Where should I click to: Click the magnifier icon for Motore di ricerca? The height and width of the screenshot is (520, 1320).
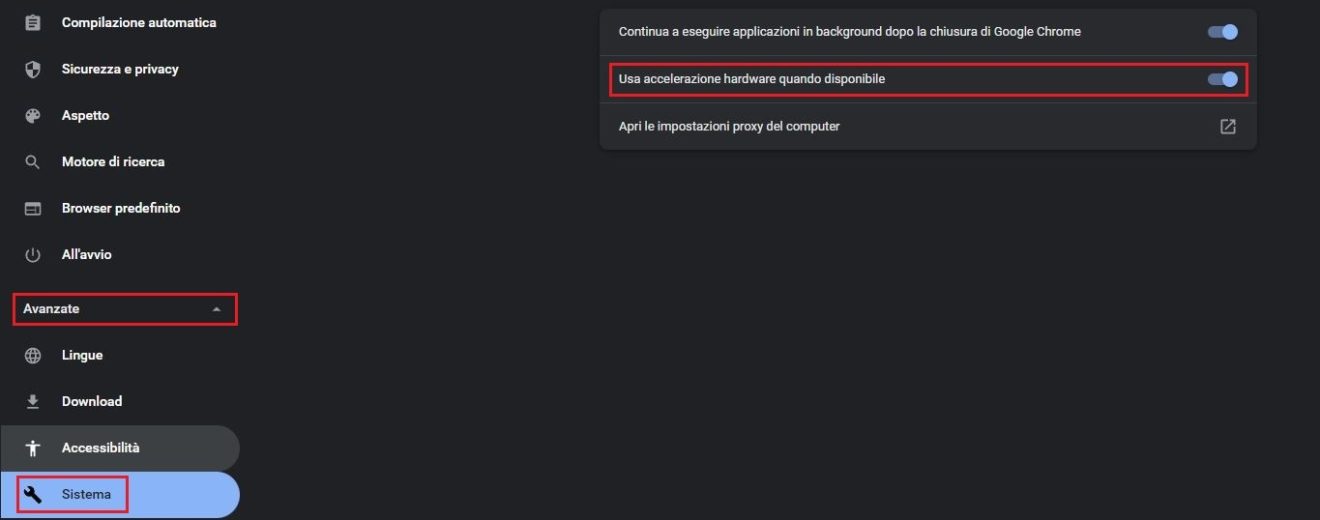[33, 162]
